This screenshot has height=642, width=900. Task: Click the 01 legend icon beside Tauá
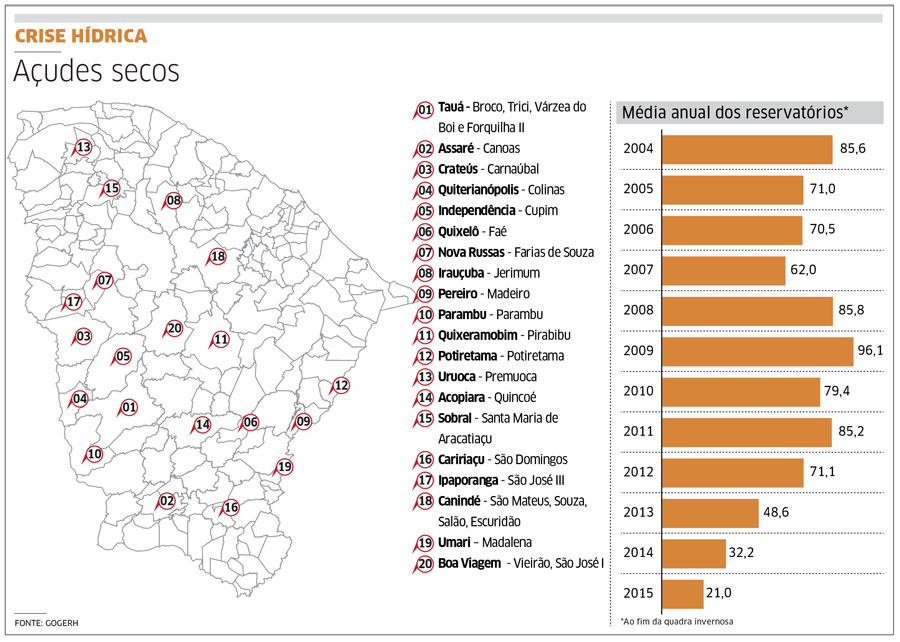424,110
